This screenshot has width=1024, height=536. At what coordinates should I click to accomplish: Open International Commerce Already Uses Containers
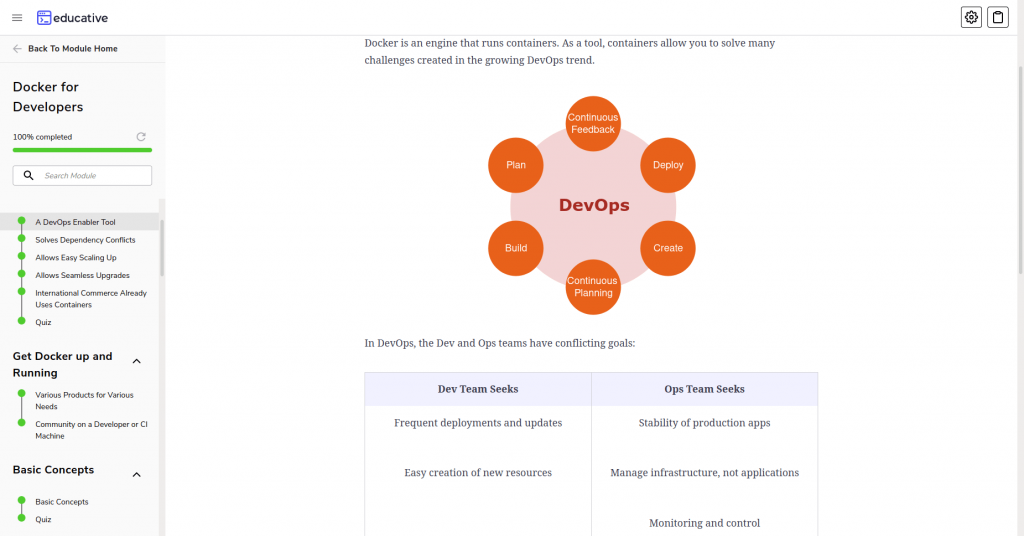click(91, 298)
